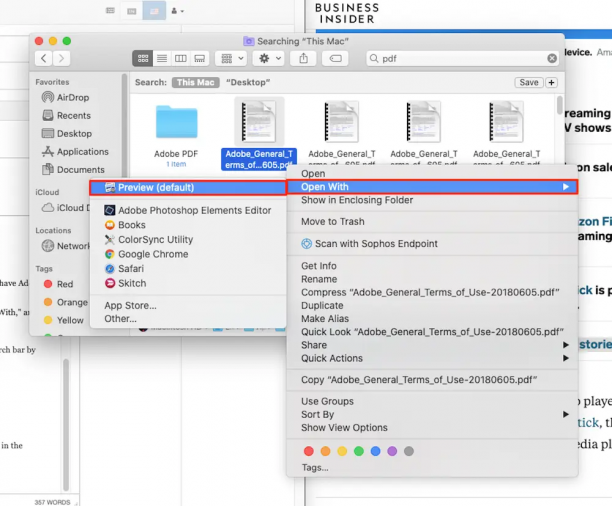This screenshot has height=506, width=612.
Task: Choose Use Groups in context menu
Action: (432, 401)
